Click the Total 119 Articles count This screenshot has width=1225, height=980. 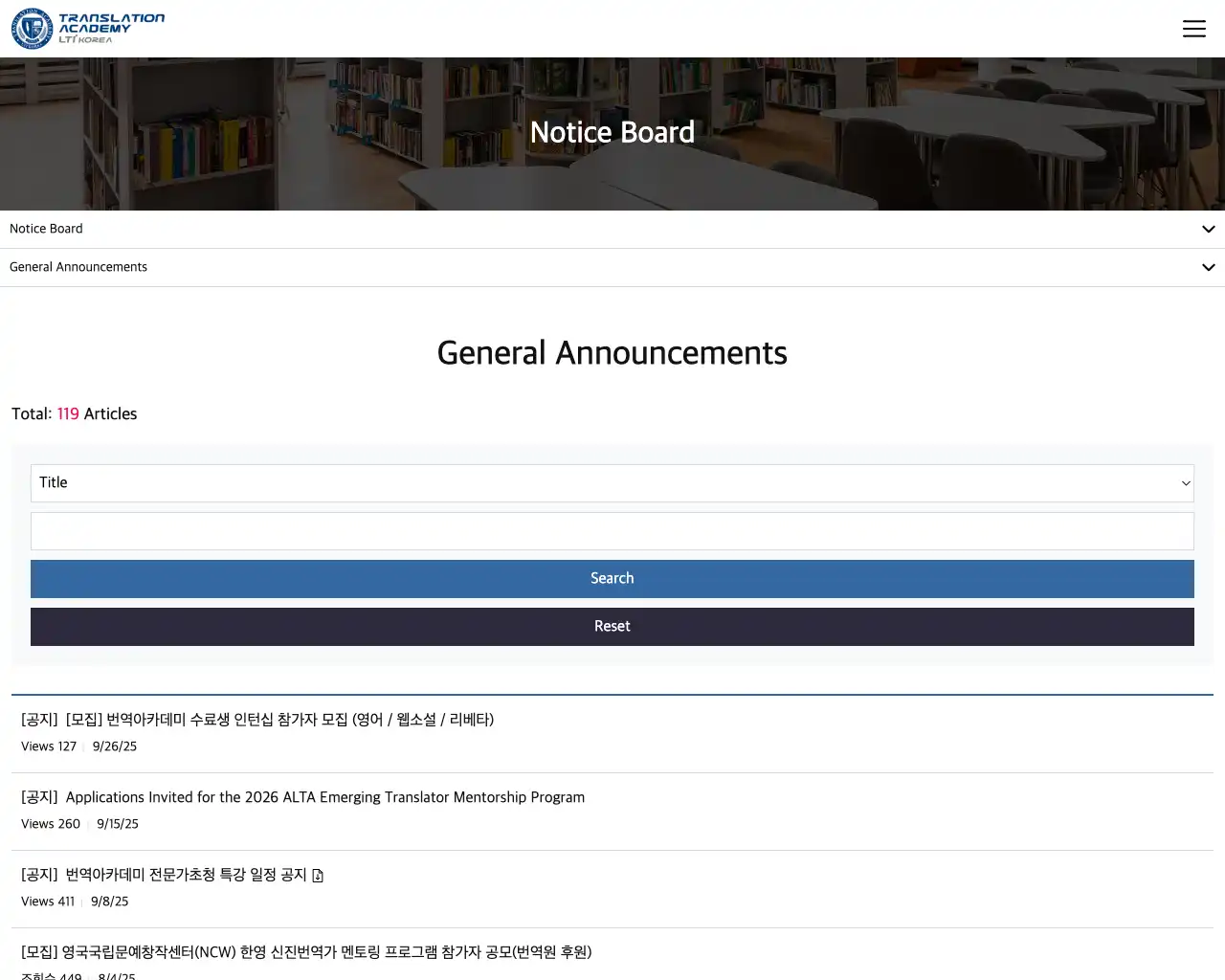[x=75, y=414]
